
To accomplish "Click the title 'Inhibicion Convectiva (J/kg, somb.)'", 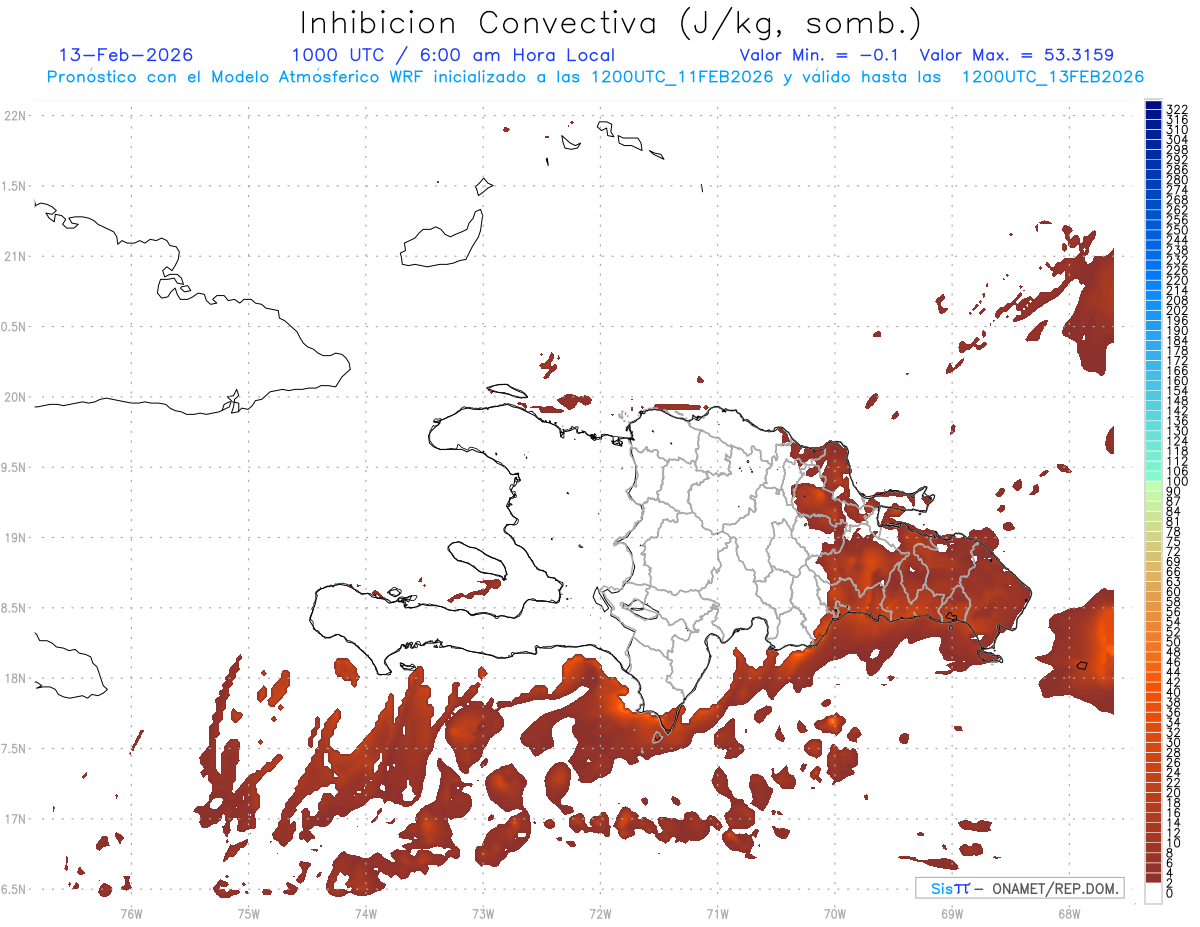I will pos(610,24).
